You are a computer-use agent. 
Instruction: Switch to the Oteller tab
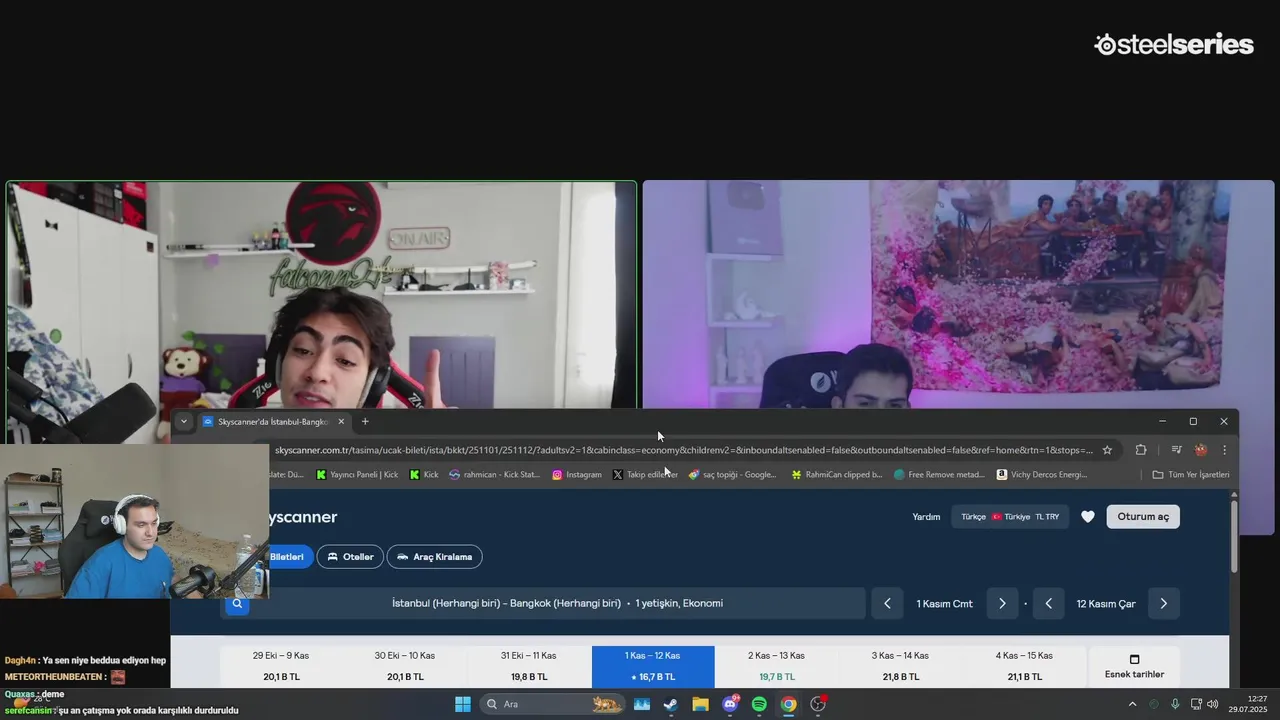pyautogui.click(x=350, y=557)
